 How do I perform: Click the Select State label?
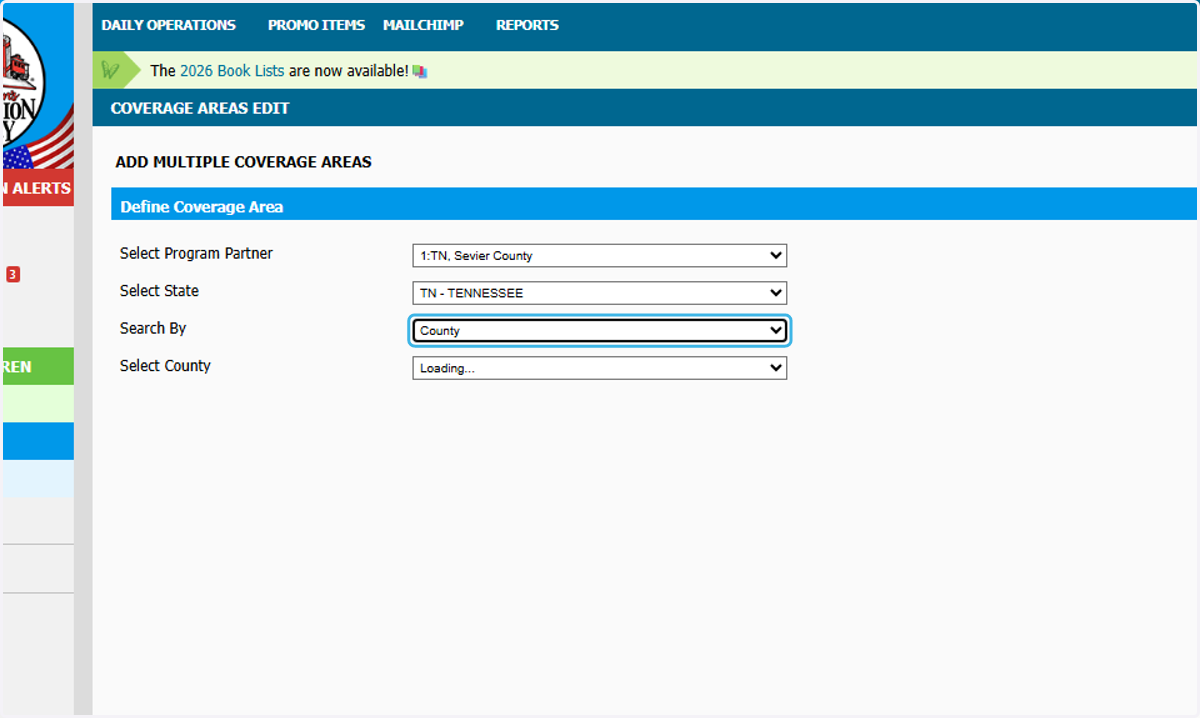(x=159, y=291)
